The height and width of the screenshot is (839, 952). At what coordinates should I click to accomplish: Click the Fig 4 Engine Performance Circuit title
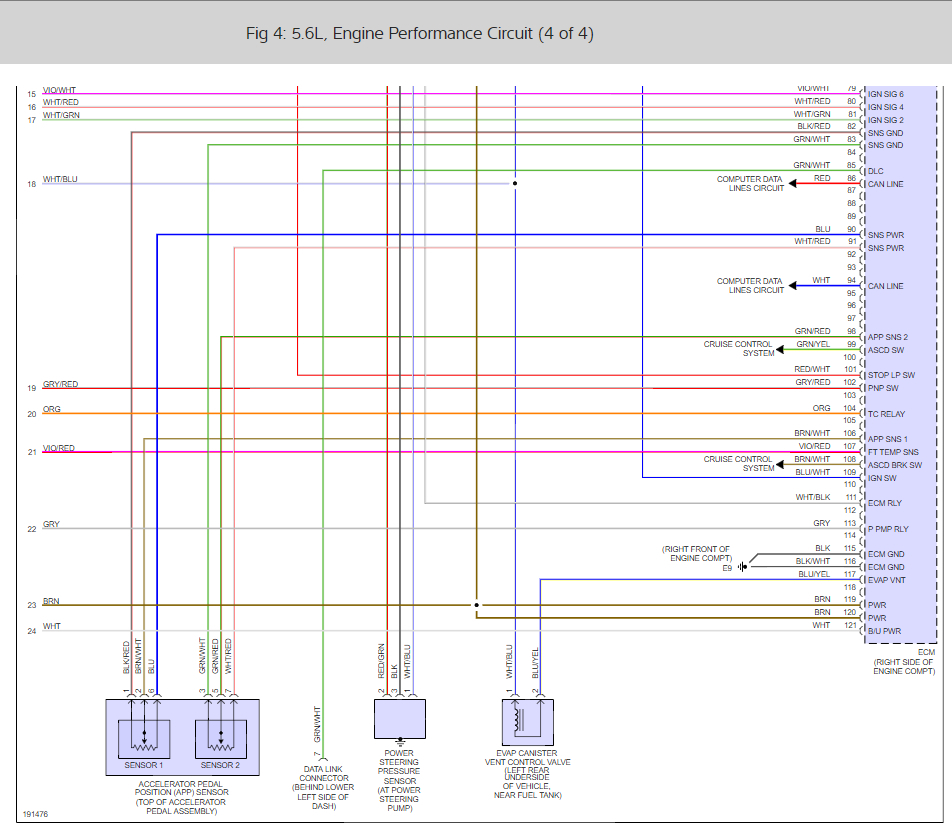pyautogui.click(x=420, y=33)
